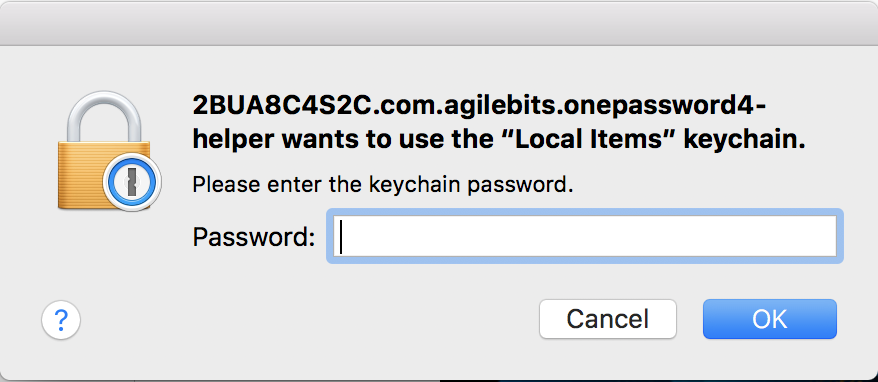The height and width of the screenshot is (382, 878).
Task: Click the "Local Items" keychain name in heading
Action: 590,140
